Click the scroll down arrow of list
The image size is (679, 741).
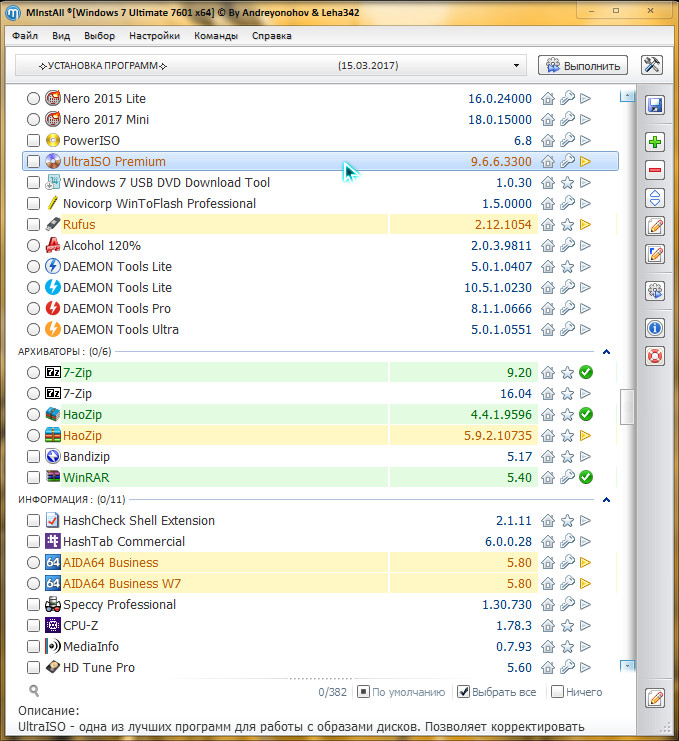pyautogui.click(x=627, y=666)
